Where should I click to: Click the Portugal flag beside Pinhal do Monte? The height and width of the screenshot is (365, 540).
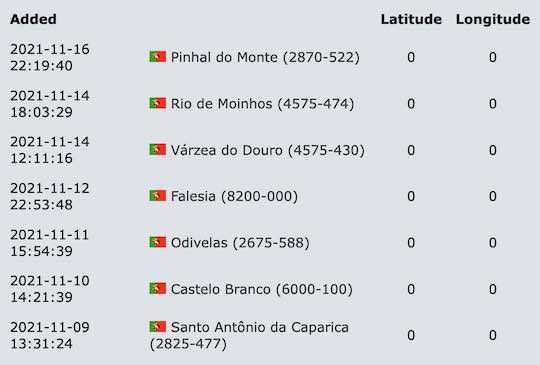coord(157,56)
